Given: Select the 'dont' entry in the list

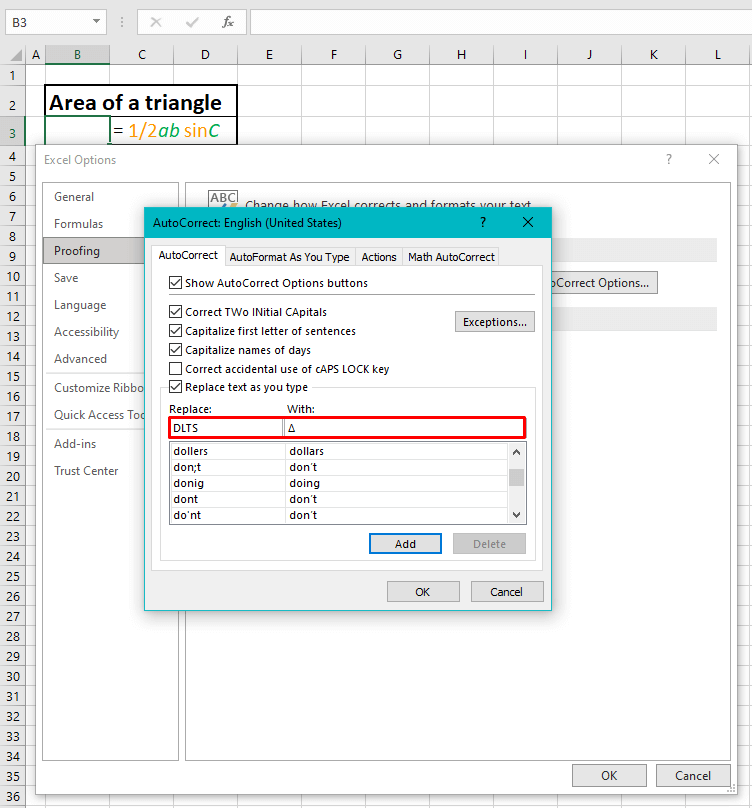Looking at the screenshot, I should point(339,499).
